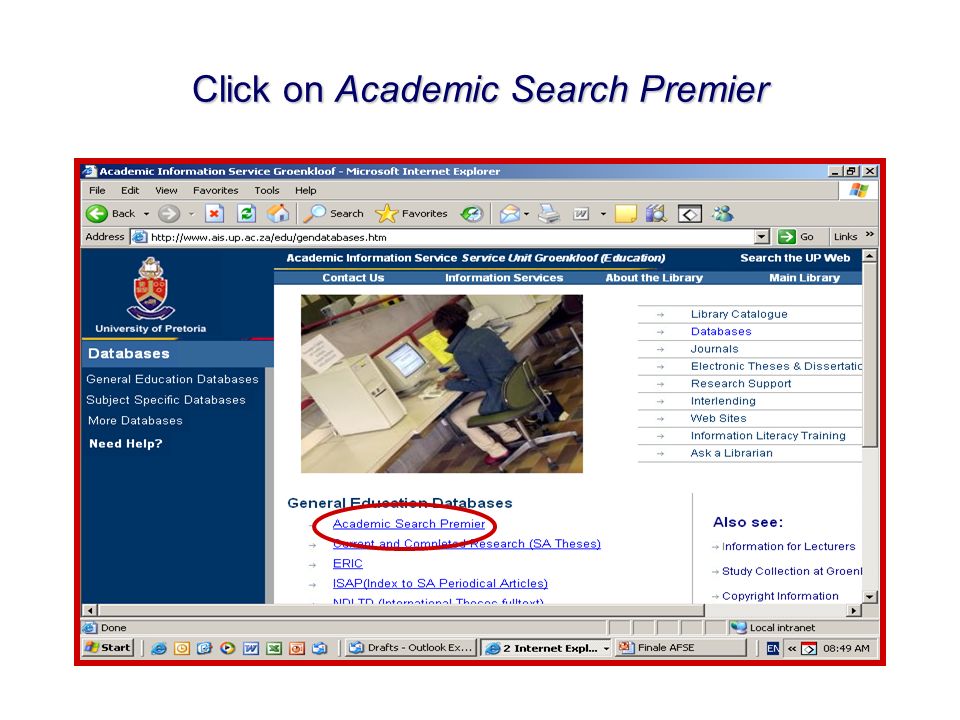Viewport: 960px width, 720px height.
Task: Expand hidden tray icons with double chevron
Action: (x=792, y=648)
